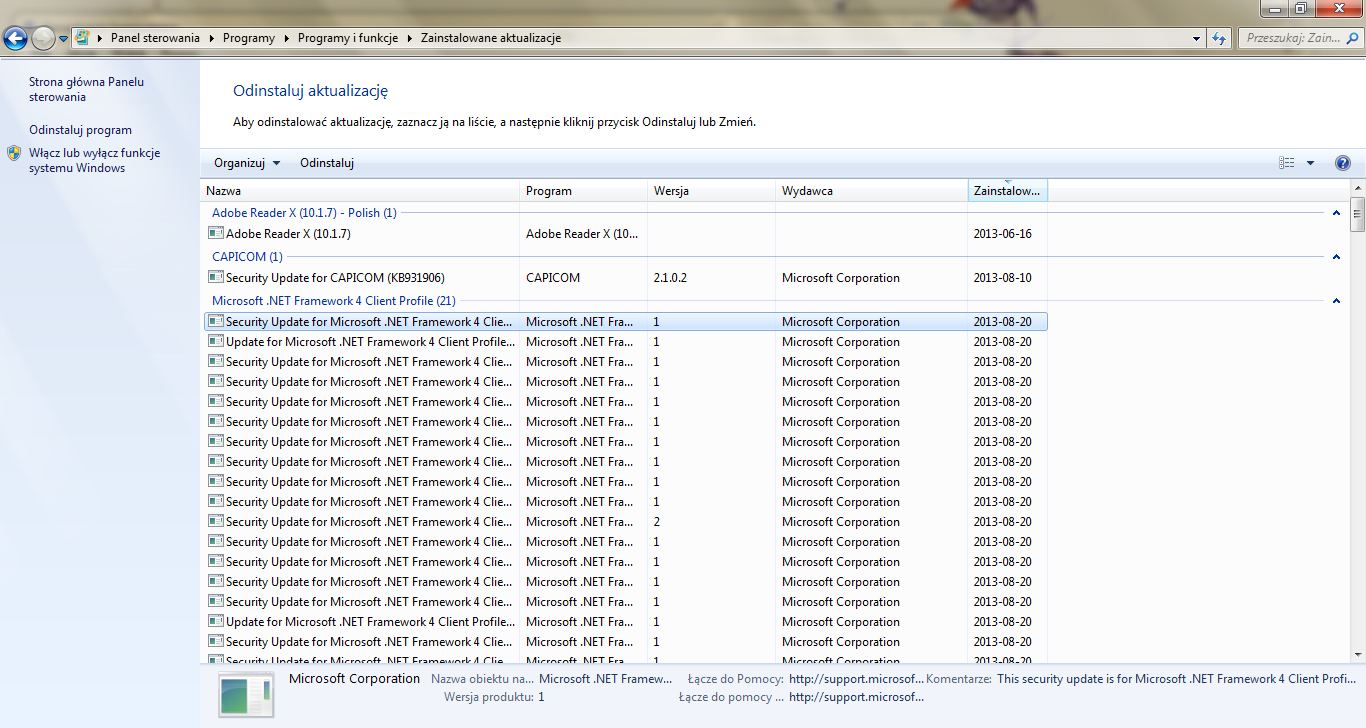Viewport: 1366px width, 728px height.
Task: Expand the breadcrumb arrow after Programy i funkcje
Action: 409,38
